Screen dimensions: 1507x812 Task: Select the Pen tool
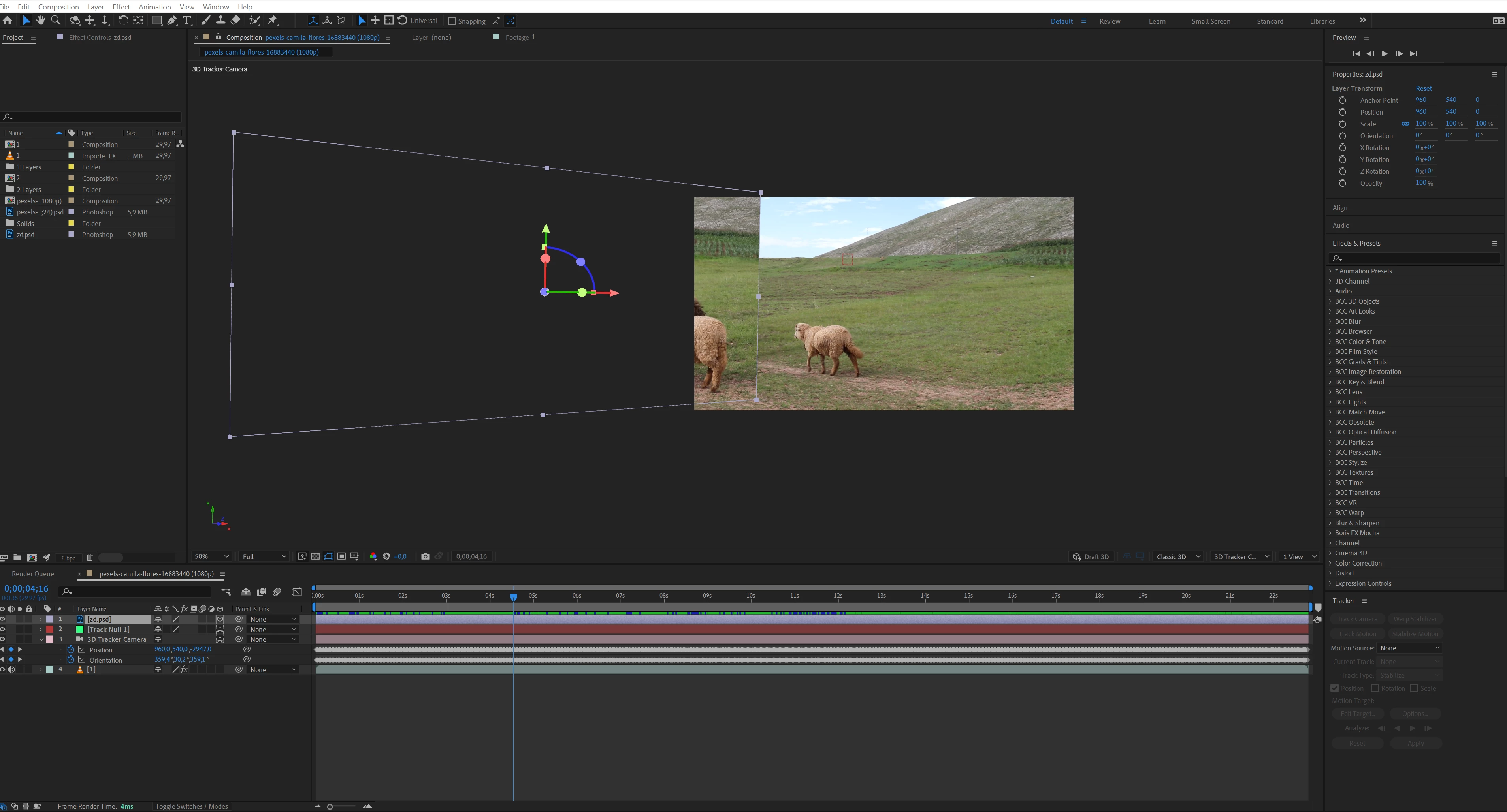172,21
